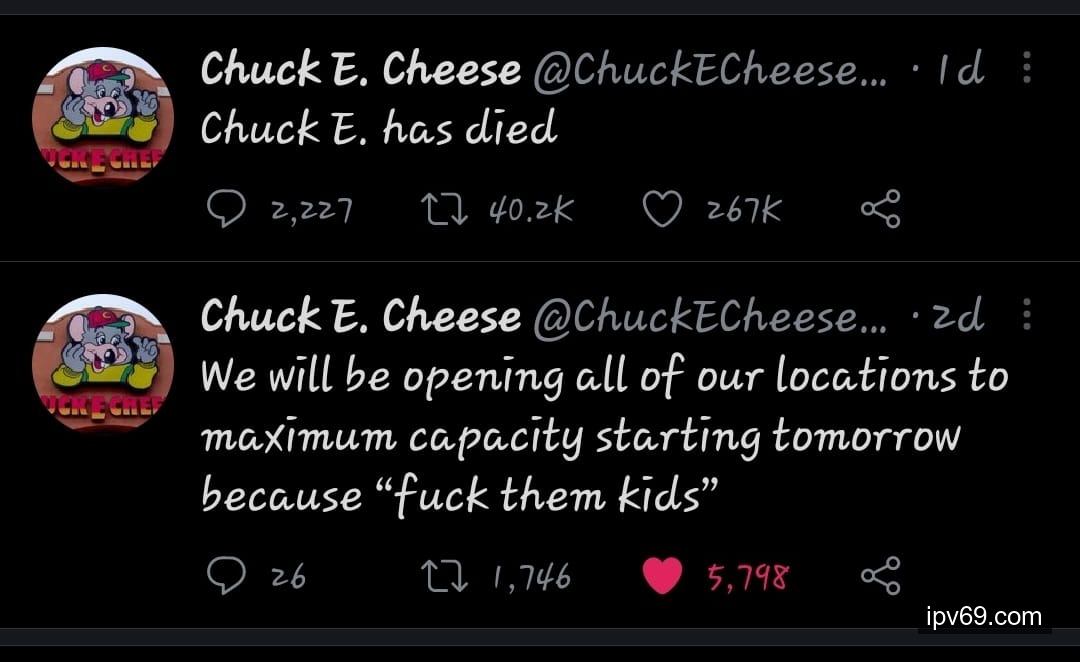Retweet the "opening all locations" tweet
This screenshot has width=1080, height=662.
pyautogui.click(x=445, y=576)
